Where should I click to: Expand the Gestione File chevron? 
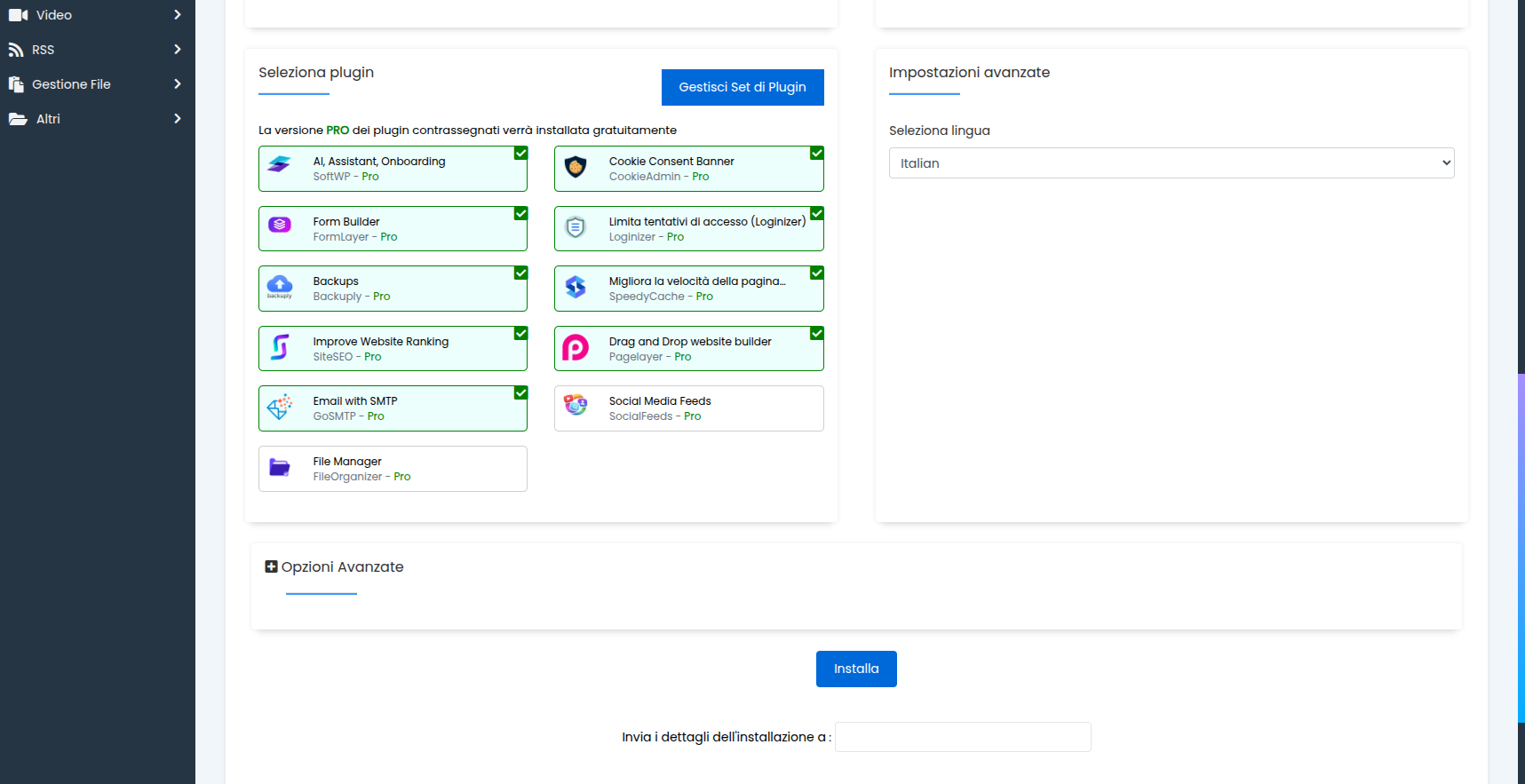click(x=178, y=84)
